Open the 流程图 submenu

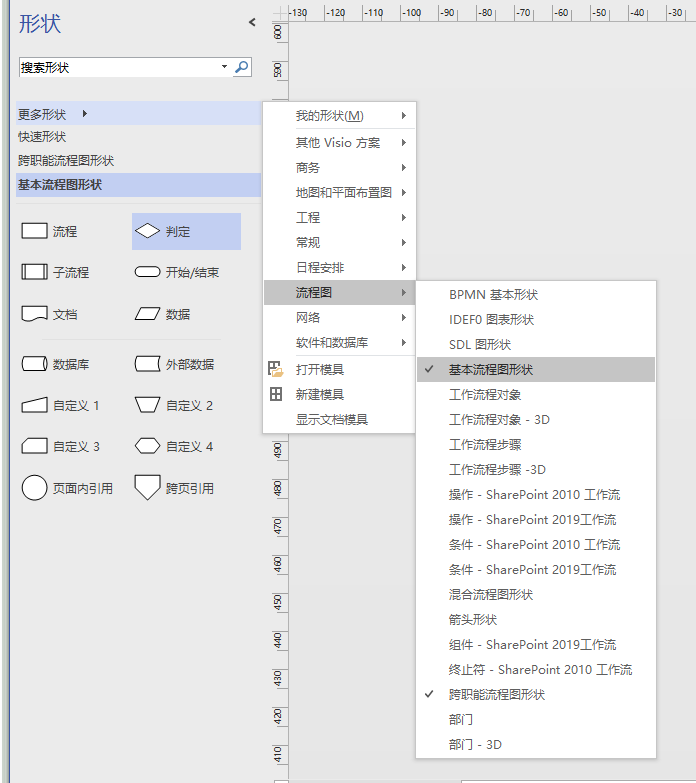point(340,293)
